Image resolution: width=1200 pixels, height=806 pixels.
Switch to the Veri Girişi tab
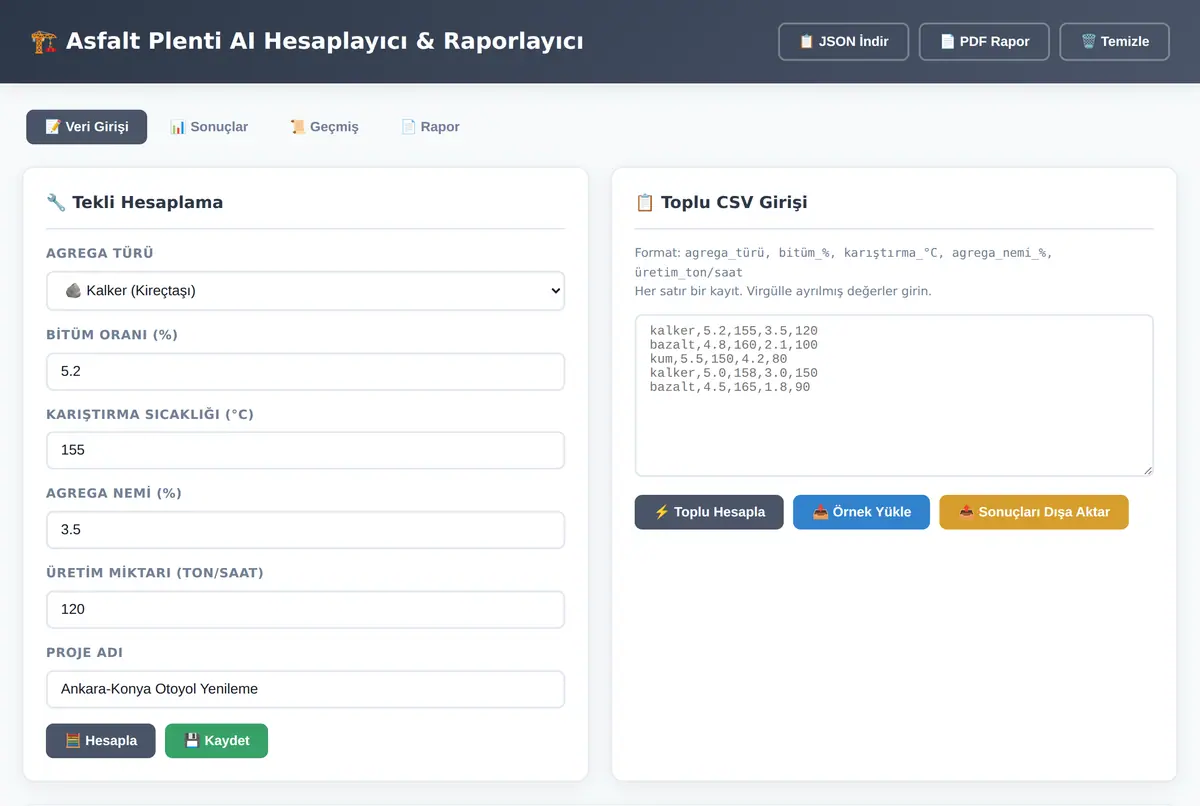(86, 127)
